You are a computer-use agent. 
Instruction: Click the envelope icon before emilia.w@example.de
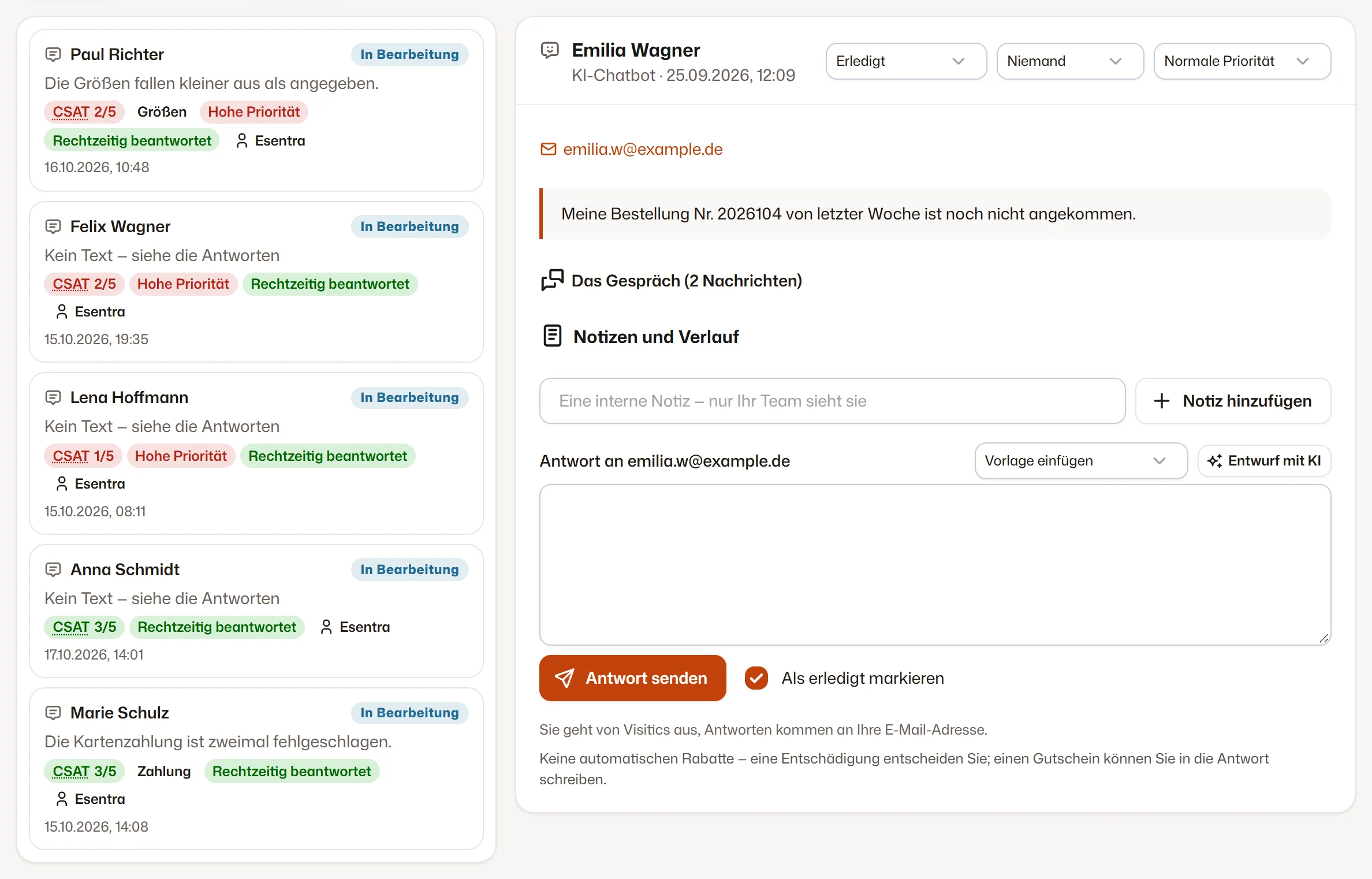(x=548, y=149)
